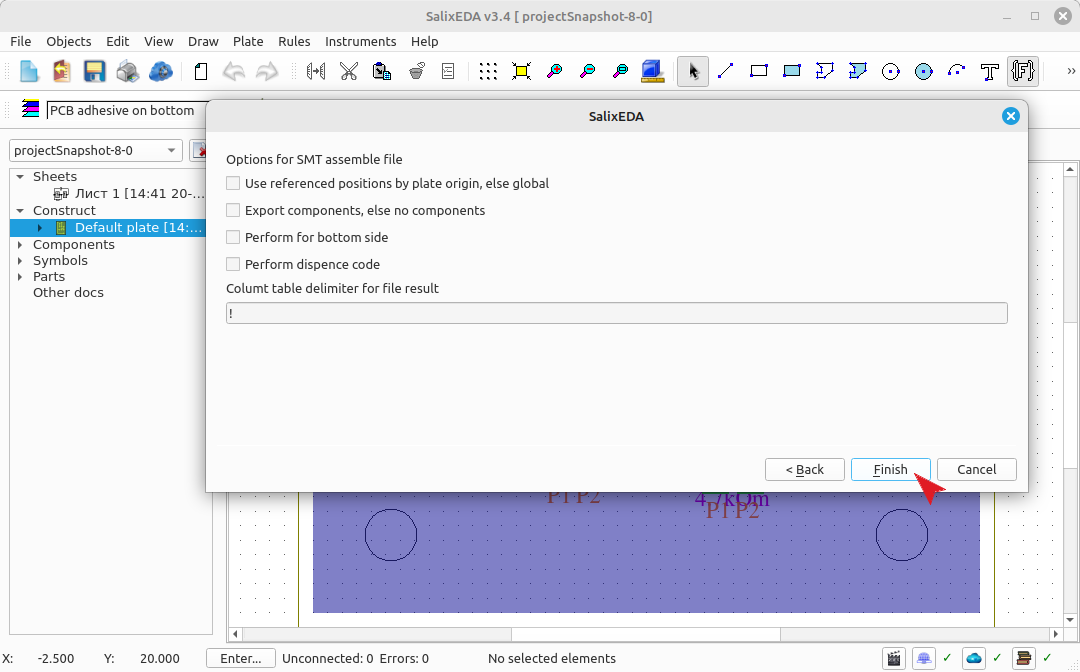Screen dimensions: 1080x672
Task: Select the arc drawing tool
Action: tap(957, 71)
